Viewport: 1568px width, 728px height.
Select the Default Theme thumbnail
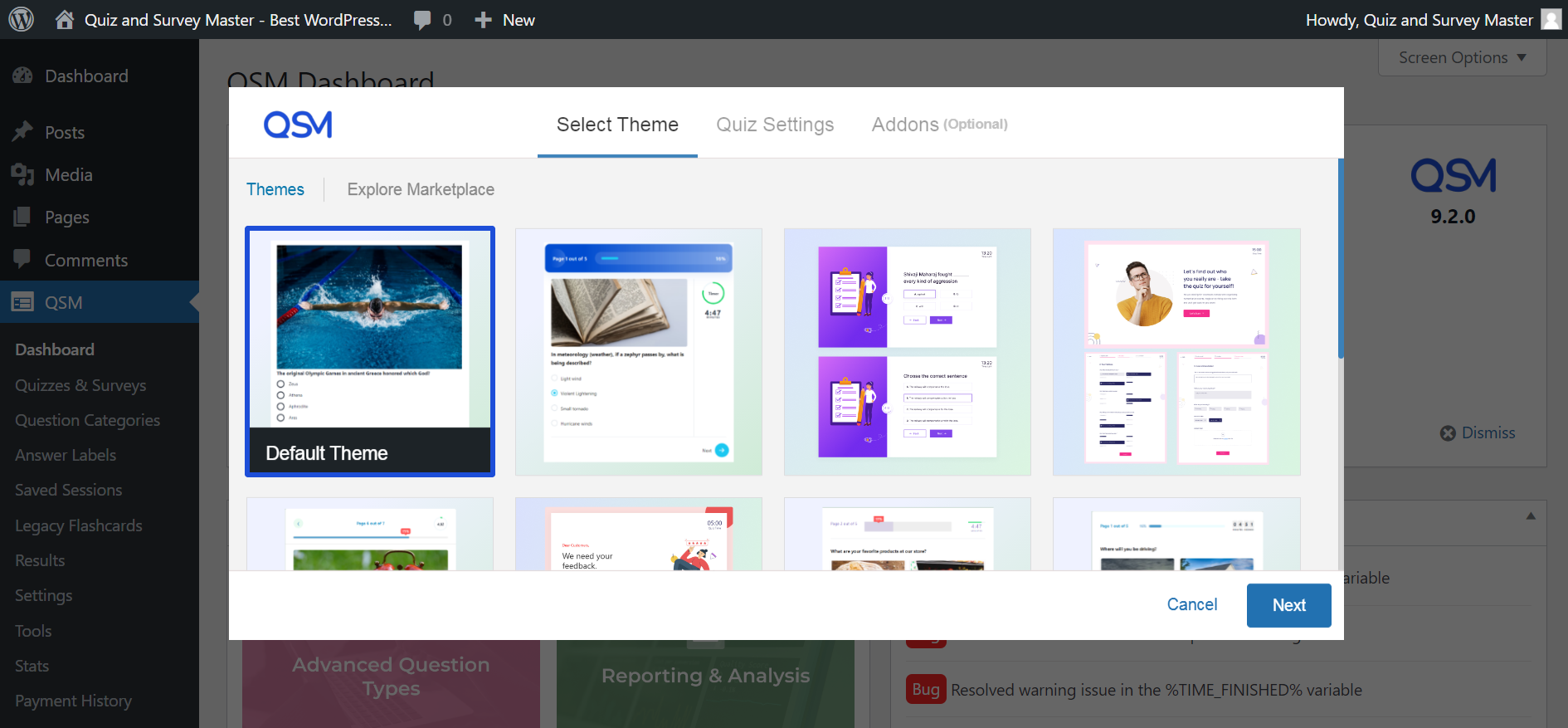click(x=370, y=352)
